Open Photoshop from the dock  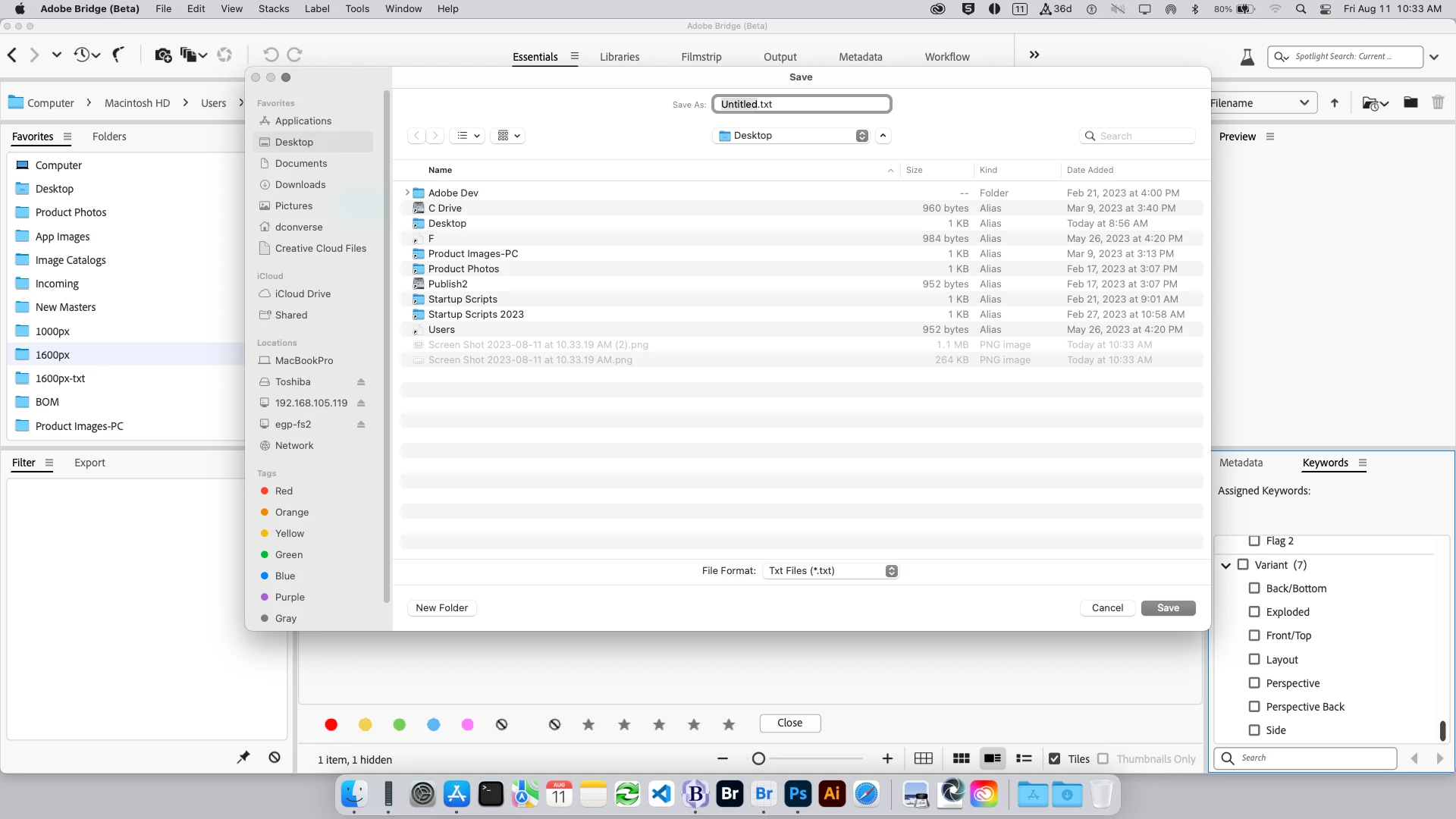(798, 794)
